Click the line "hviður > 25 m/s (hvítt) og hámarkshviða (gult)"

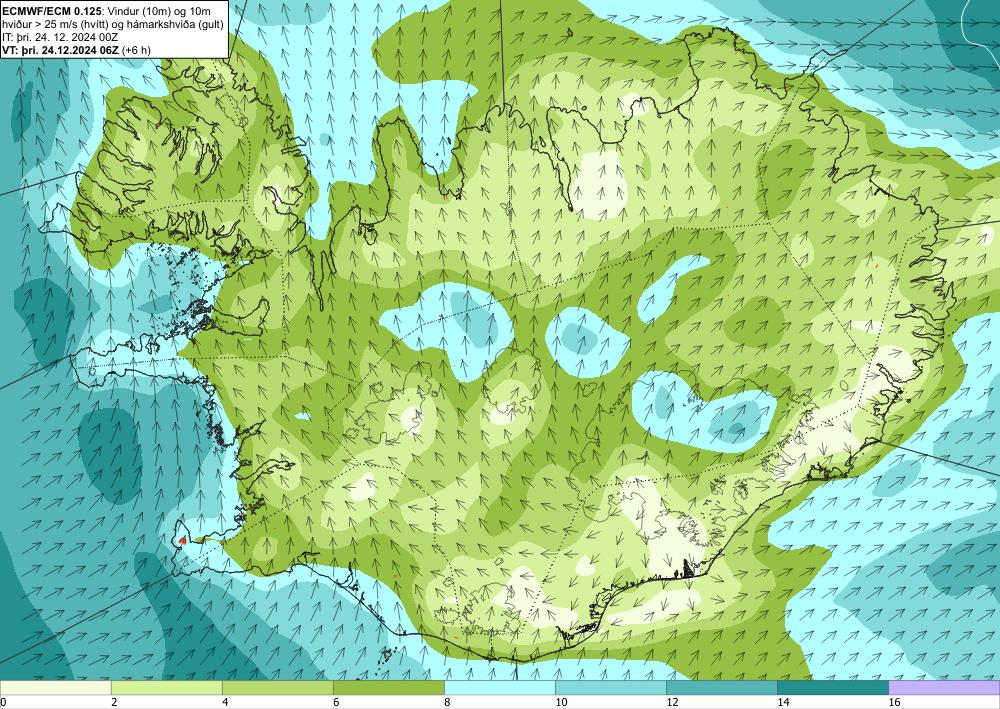tap(113, 24)
